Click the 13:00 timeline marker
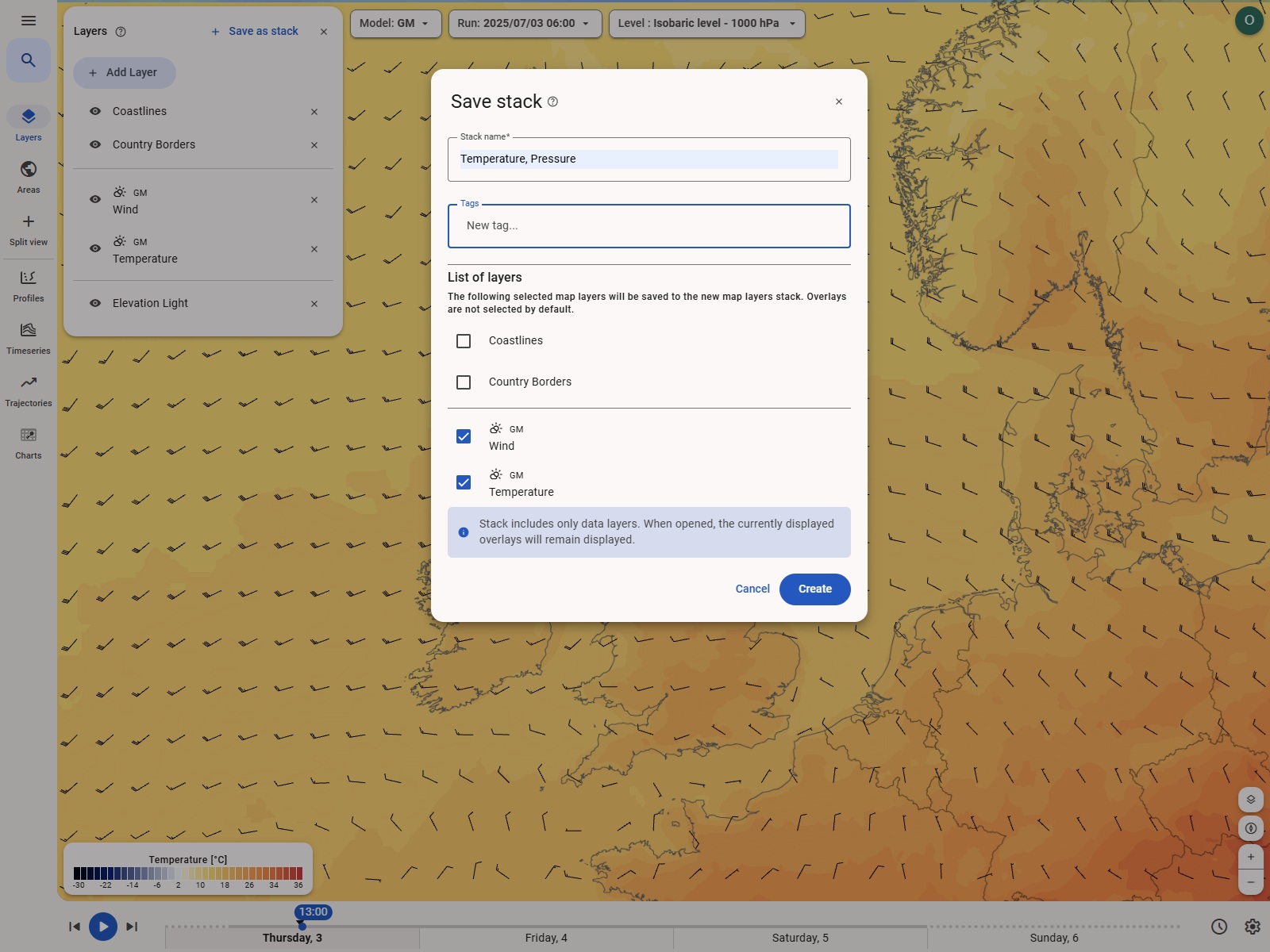 314,912
